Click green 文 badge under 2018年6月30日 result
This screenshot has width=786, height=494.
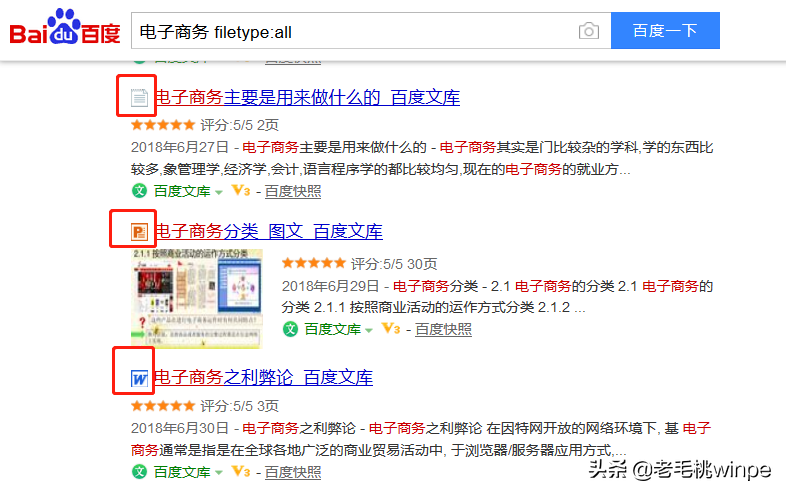139,471
